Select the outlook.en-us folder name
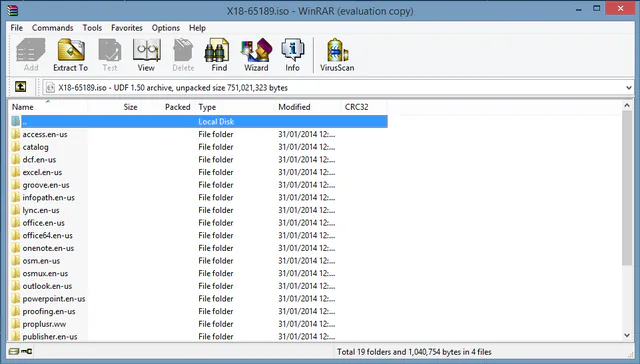This screenshot has width=640, height=364. [47, 286]
